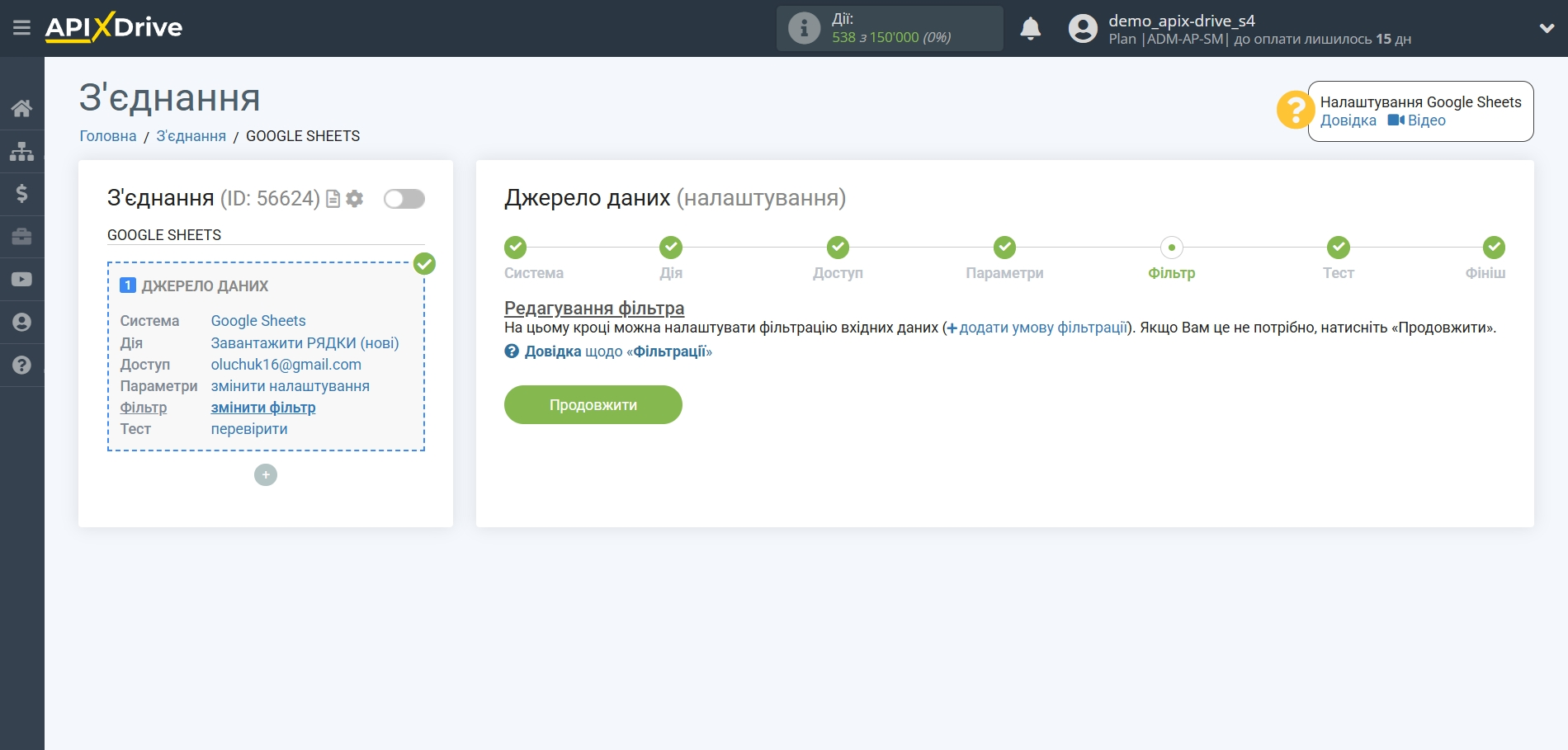Click the green checkmark on Джерело даних card

coord(424,264)
